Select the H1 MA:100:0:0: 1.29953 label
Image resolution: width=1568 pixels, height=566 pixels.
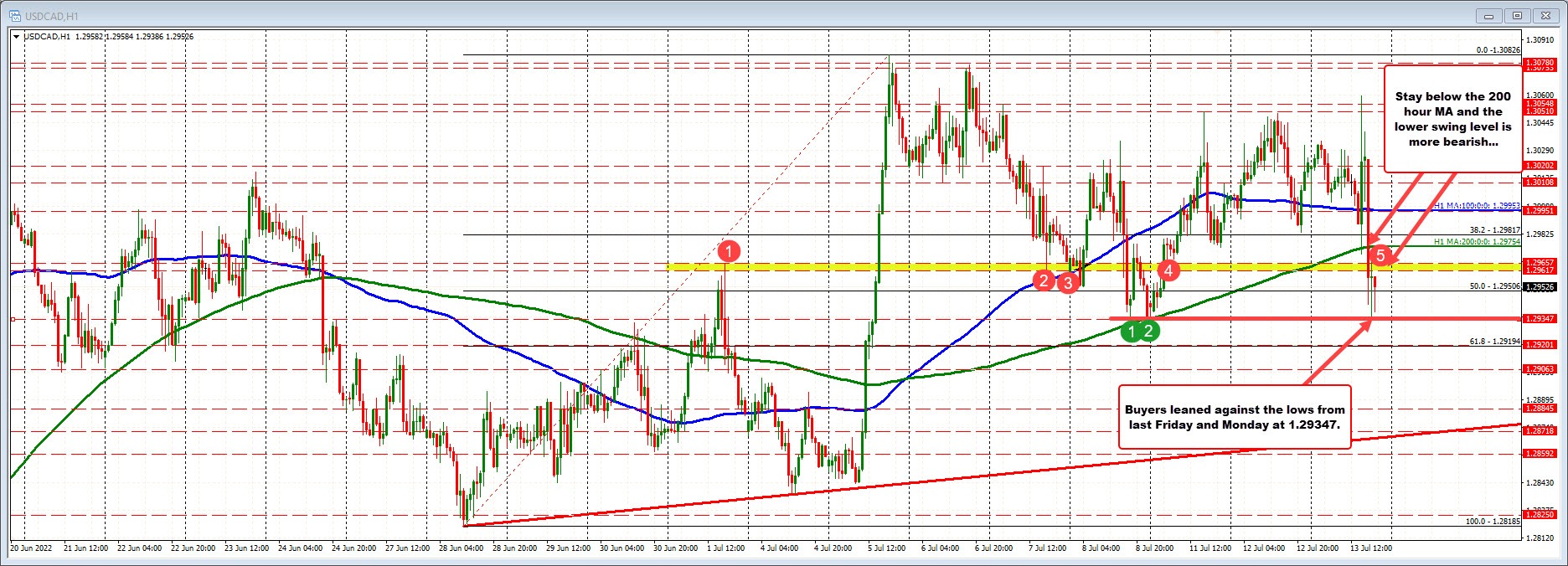pyautogui.click(x=1477, y=205)
